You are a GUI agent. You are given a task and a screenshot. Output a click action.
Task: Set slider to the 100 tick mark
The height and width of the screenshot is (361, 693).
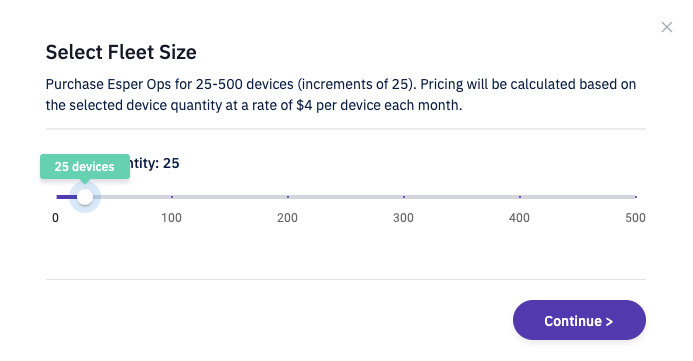[172, 197]
